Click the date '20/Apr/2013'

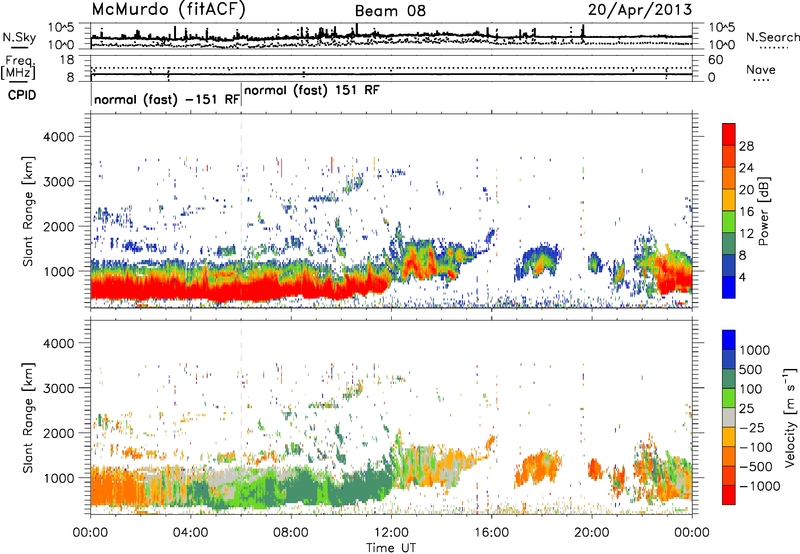pos(640,10)
